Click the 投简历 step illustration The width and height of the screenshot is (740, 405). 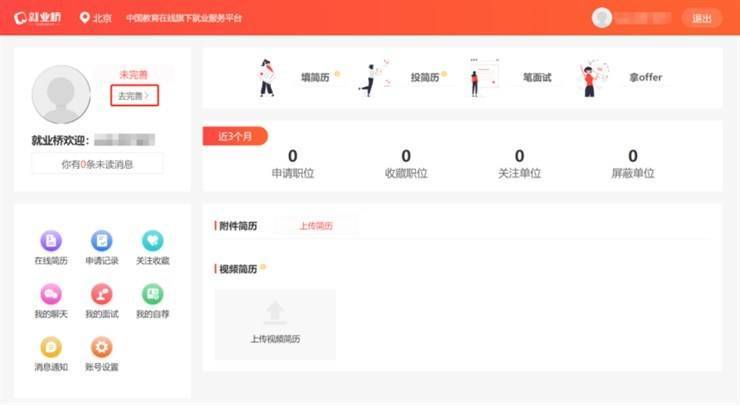pyautogui.click(x=375, y=78)
